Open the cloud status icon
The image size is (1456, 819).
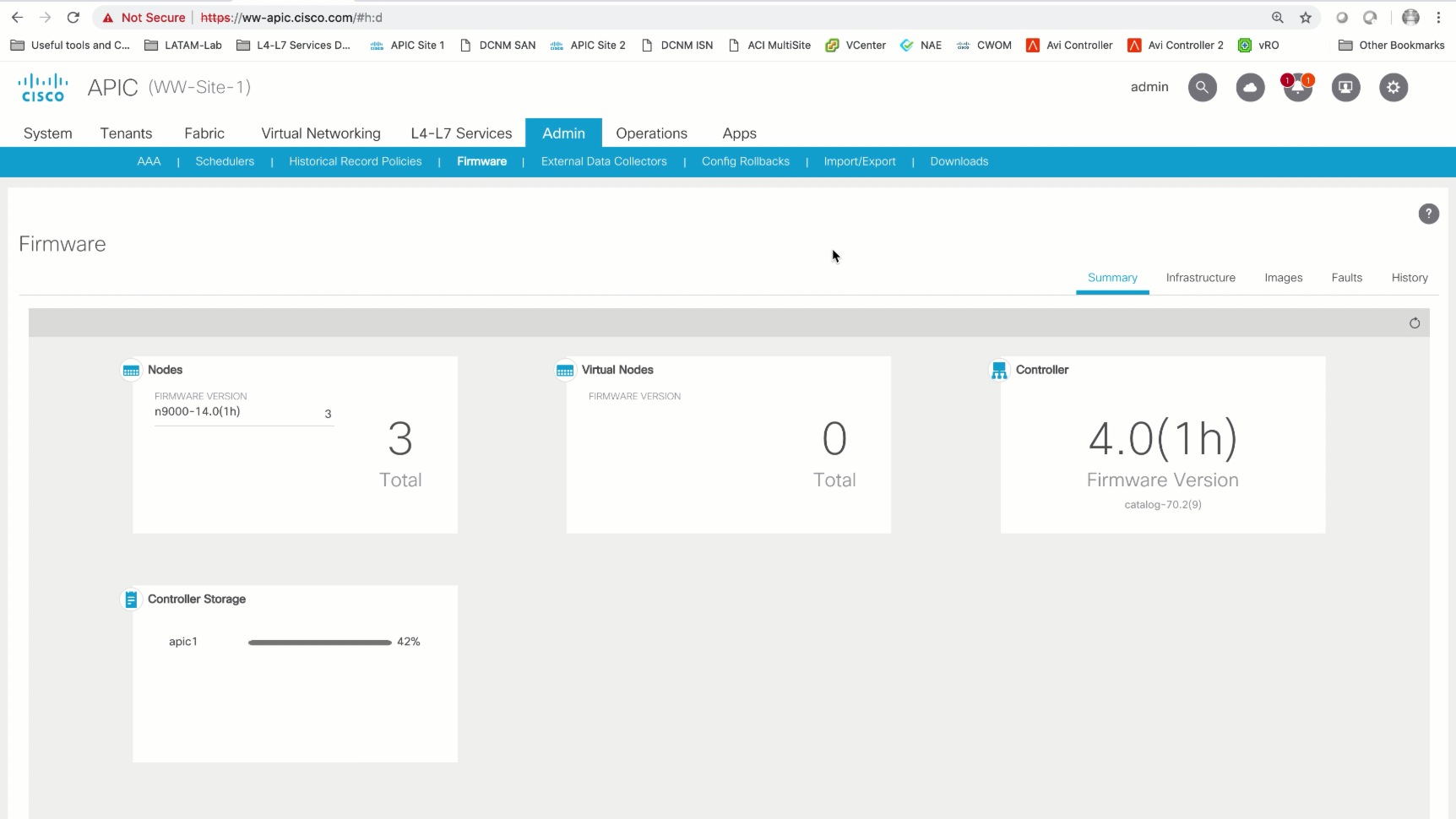[x=1250, y=87]
